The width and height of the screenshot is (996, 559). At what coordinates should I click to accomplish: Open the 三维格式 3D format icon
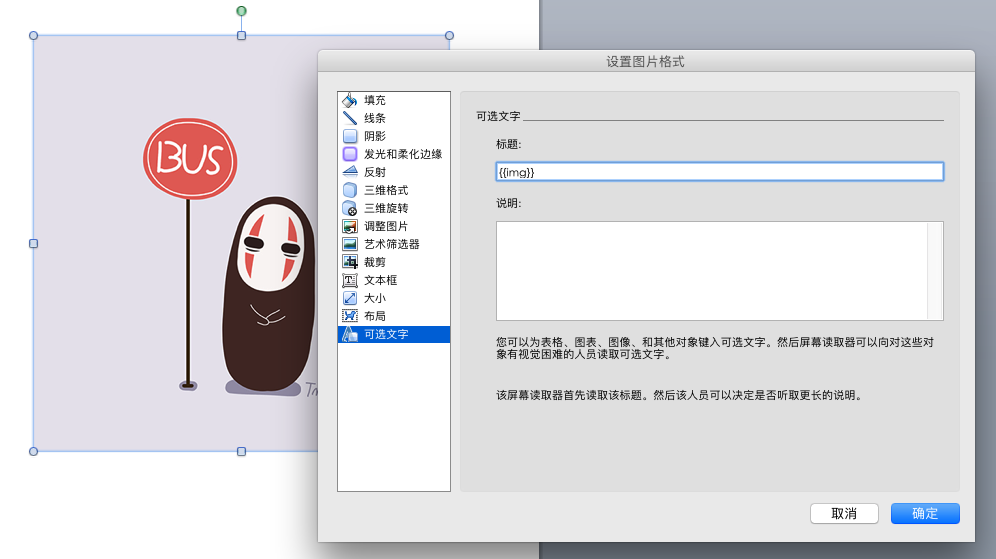tap(350, 190)
